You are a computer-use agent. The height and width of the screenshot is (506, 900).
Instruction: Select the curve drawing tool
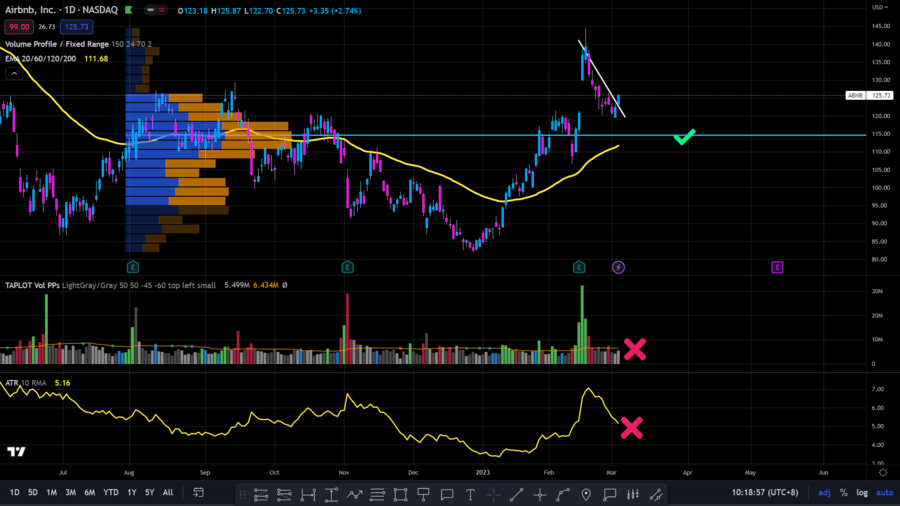pyautogui.click(x=563, y=495)
